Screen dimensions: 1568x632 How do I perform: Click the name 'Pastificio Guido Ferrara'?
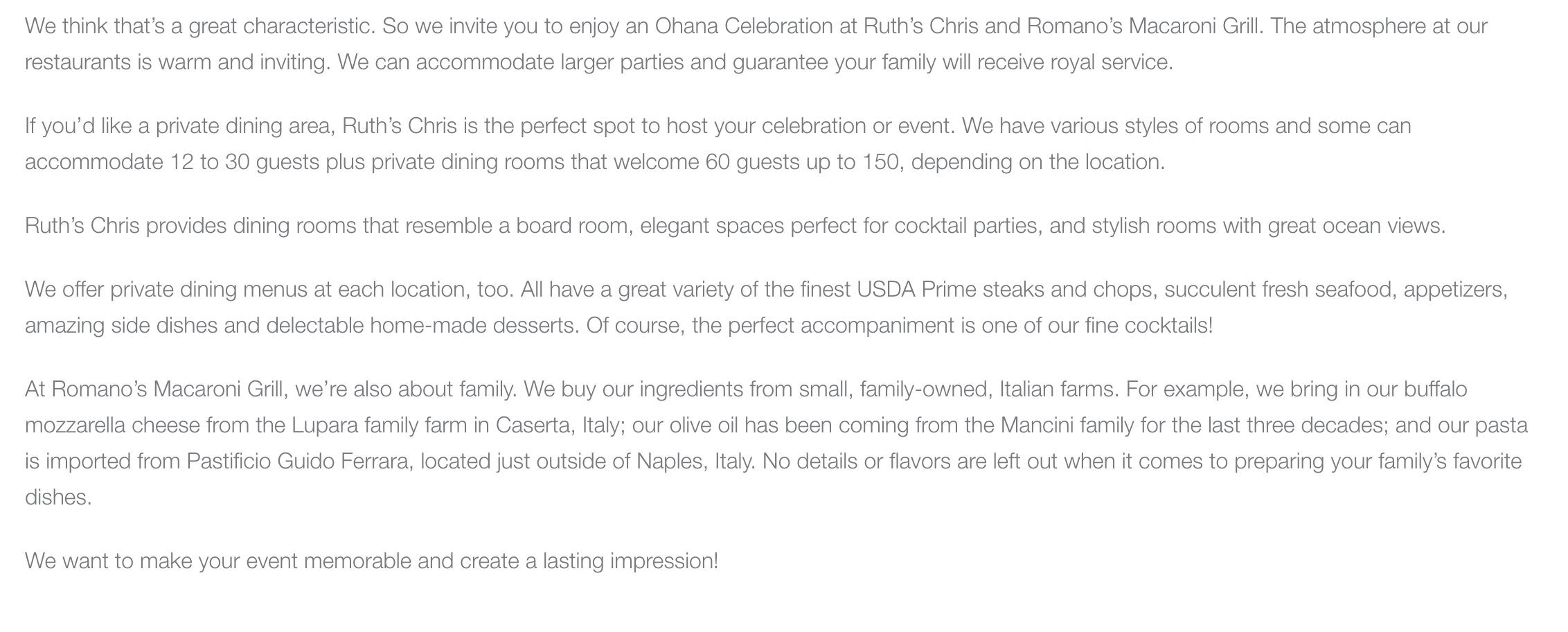[x=298, y=462]
